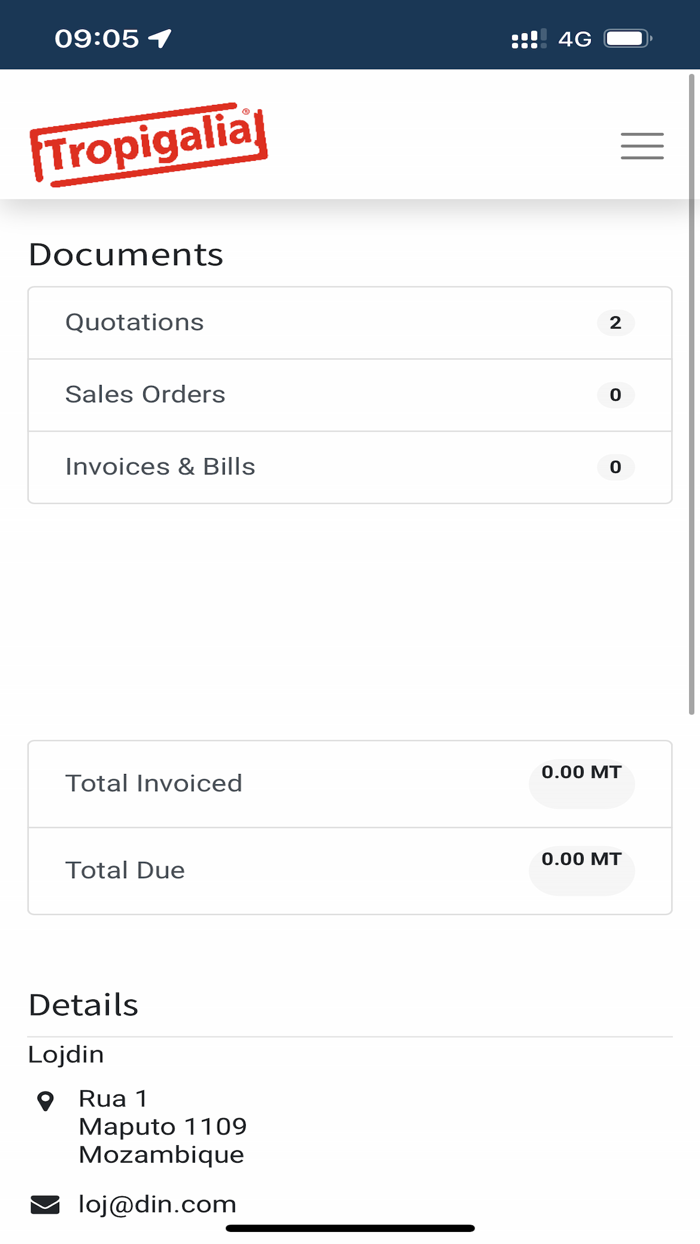Tap the map pin address icon
The height and width of the screenshot is (1244, 700).
45,1102
